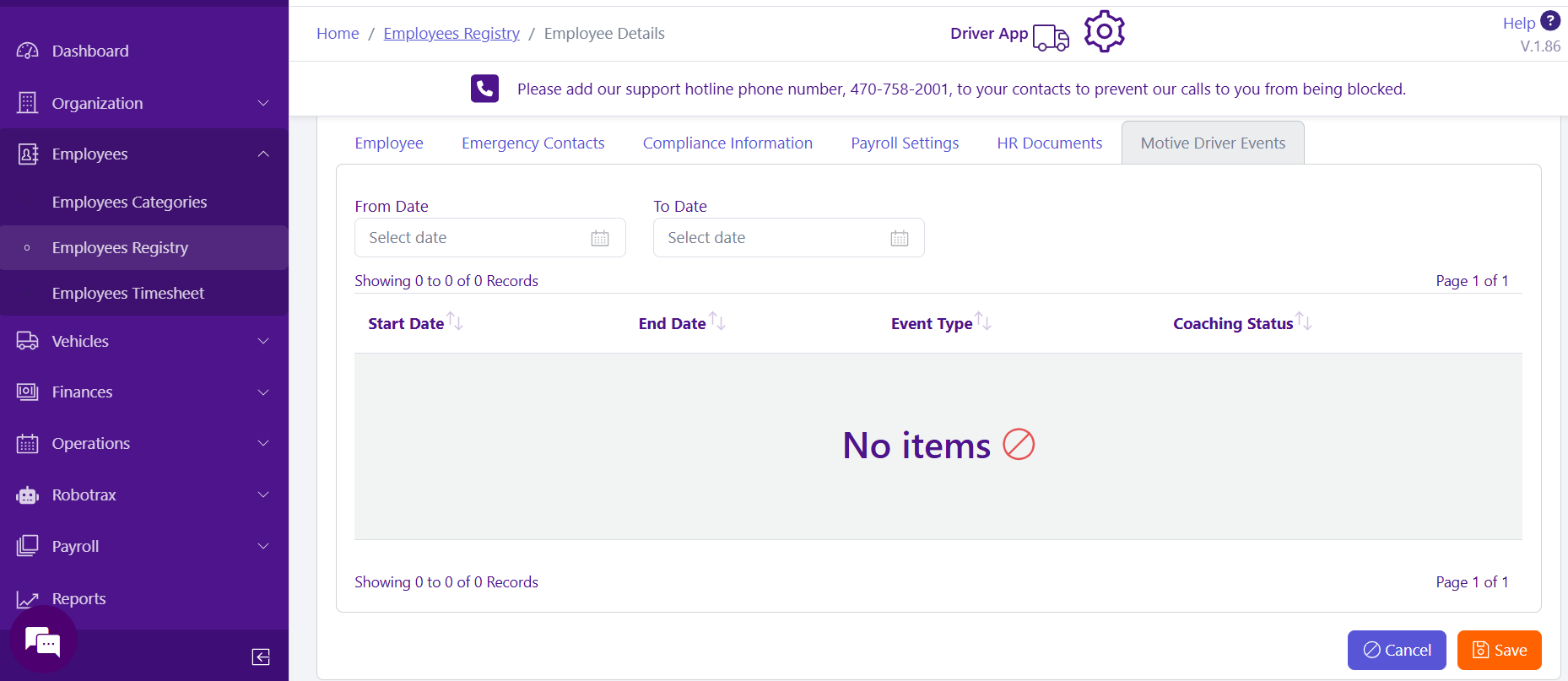
Task: Open Employees Registry breadcrumb link
Action: click(451, 34)
